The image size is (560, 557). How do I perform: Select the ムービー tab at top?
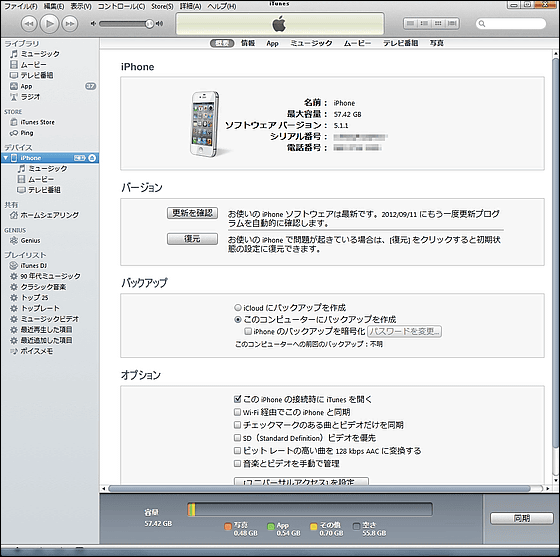click(x=357, y=43)
